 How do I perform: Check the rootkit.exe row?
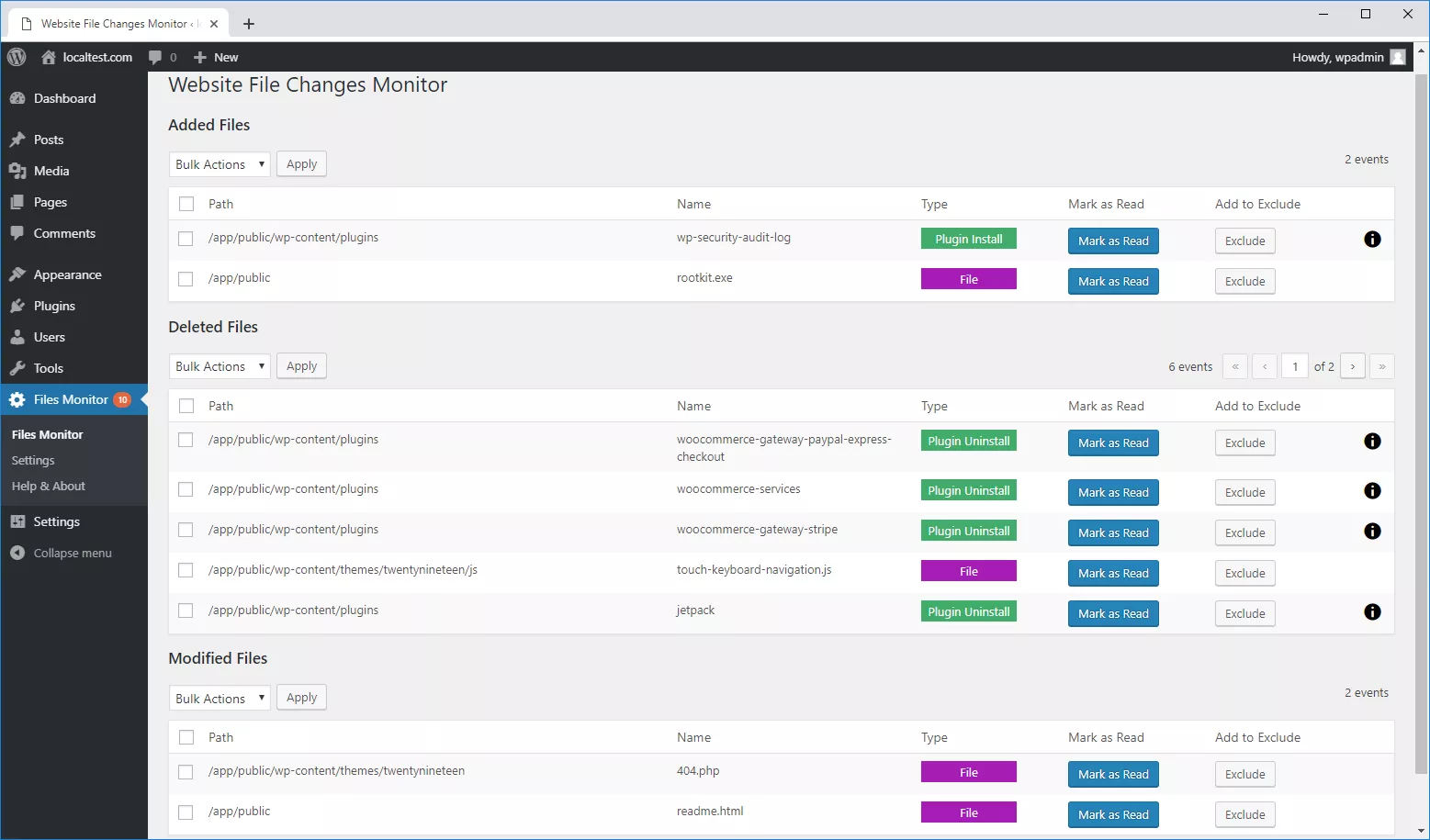(x=186, y=279)
